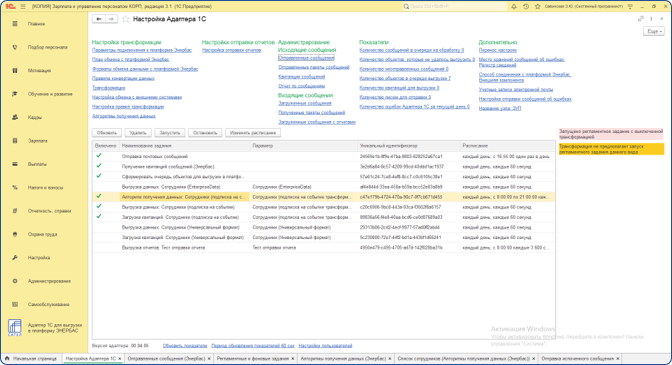Toggle enabled checkmark for Алгоритм получения данных row
This screenshot has width=672, height=365.
click(99, 196)
